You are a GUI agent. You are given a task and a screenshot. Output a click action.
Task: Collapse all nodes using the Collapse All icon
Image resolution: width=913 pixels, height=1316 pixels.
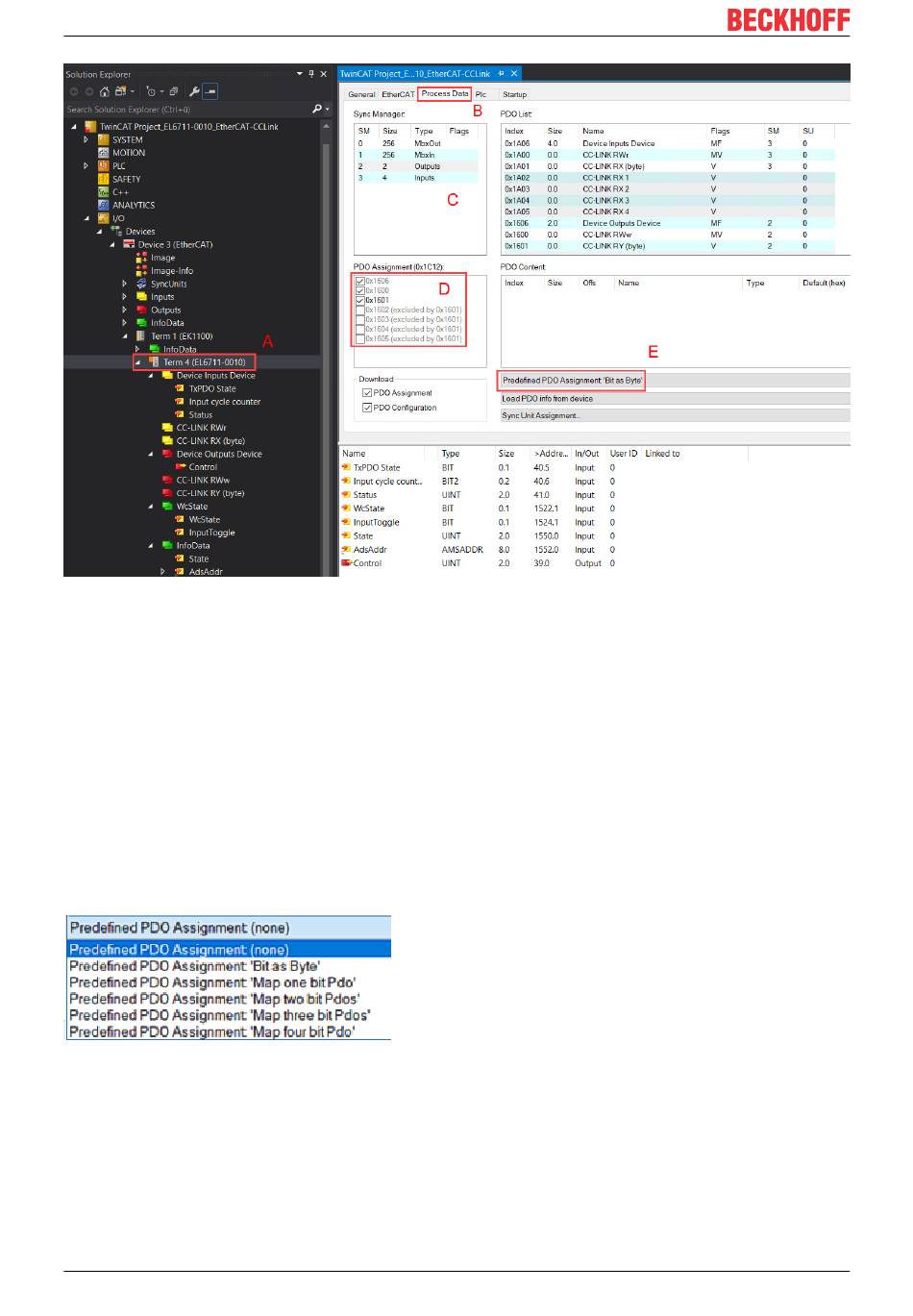(x=174, y=91)
